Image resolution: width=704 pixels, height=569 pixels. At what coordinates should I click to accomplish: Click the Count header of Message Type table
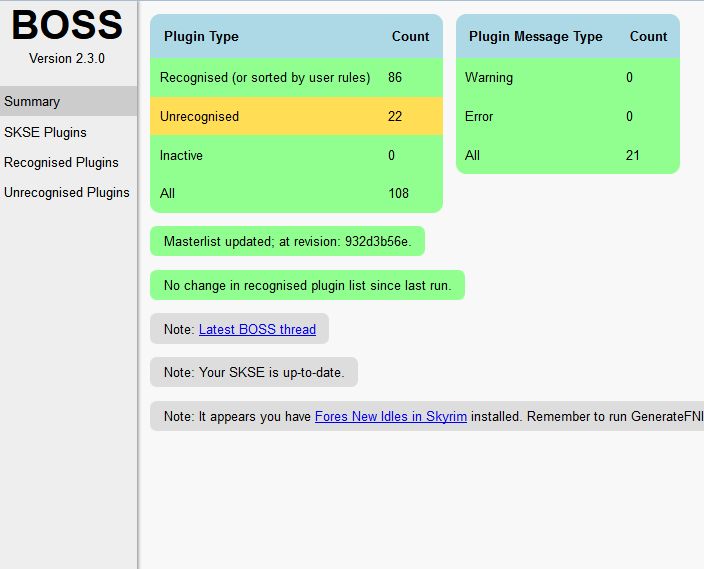click(648, 36)
